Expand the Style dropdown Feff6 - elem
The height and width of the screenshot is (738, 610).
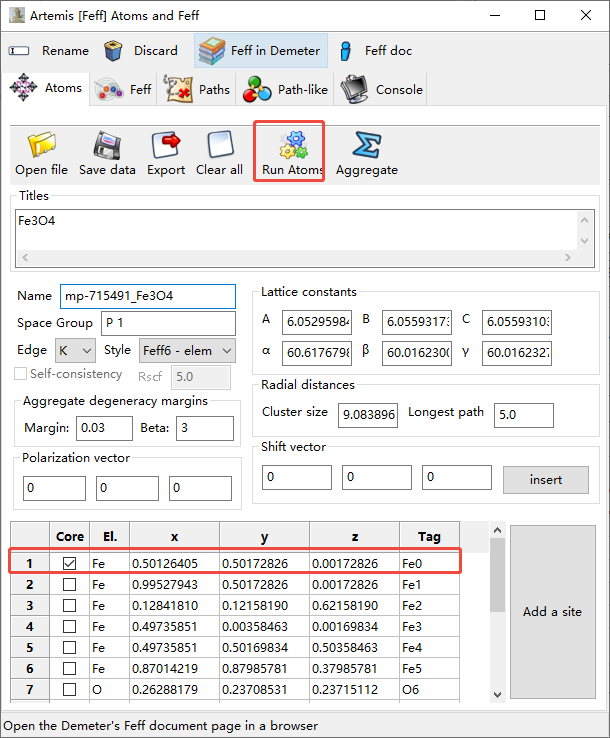[x=186, y=351]
